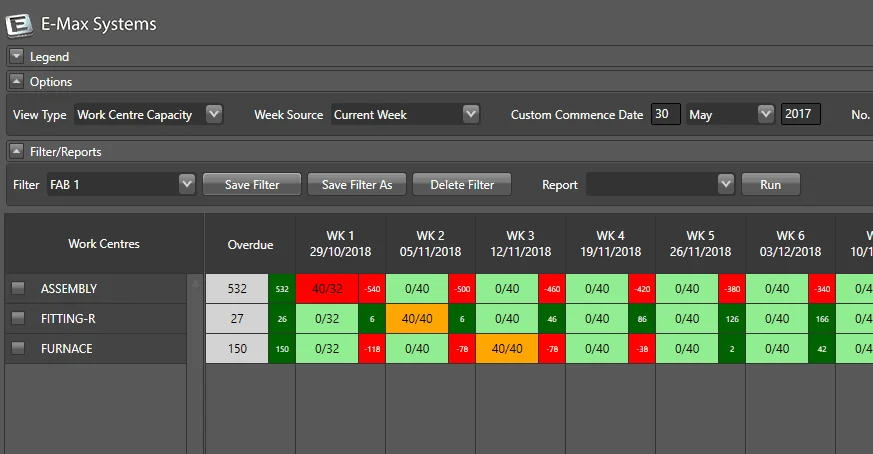The height and width of the screenshot is (454, 873).
Task: Click the -420 ASSEMBLY WK 4 balance cell
Action: (x=642, y=289)
